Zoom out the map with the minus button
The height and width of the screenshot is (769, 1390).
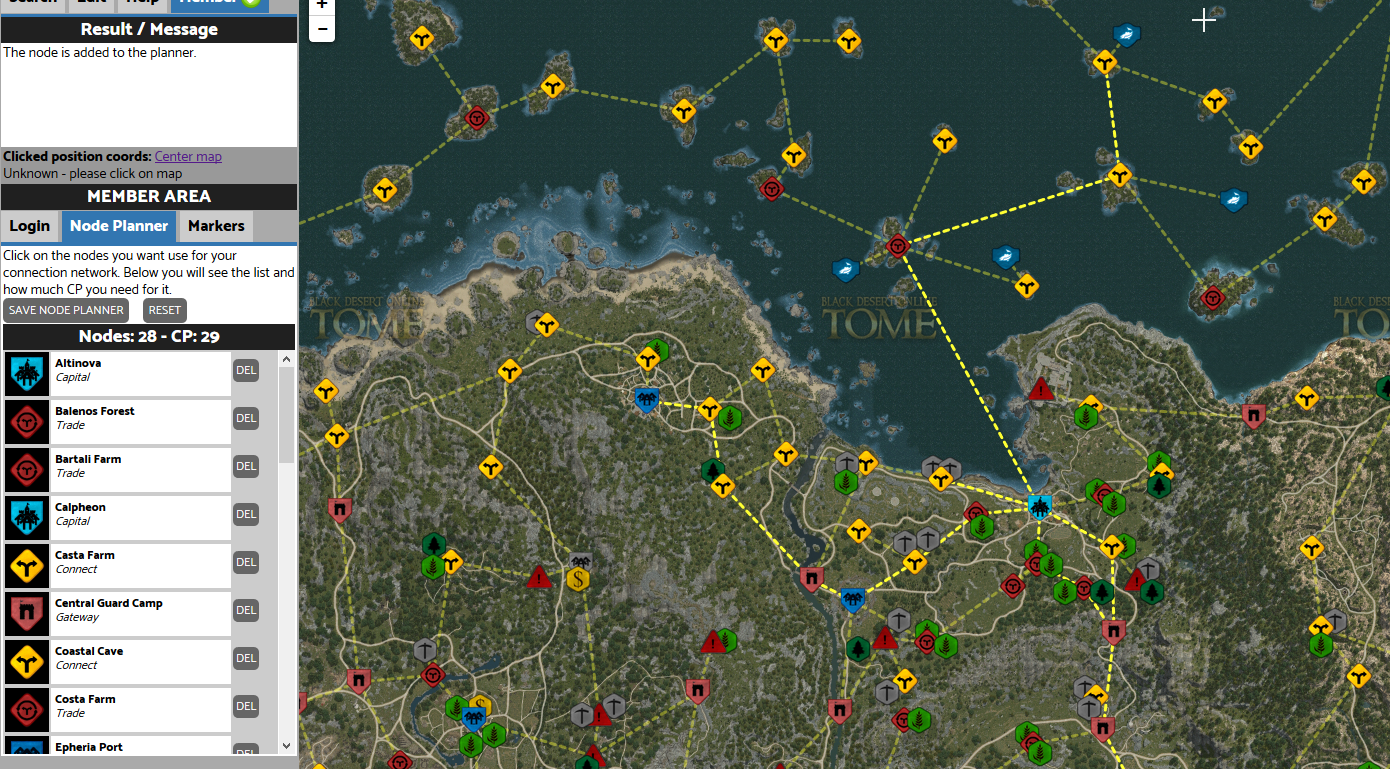click(321, 29)
